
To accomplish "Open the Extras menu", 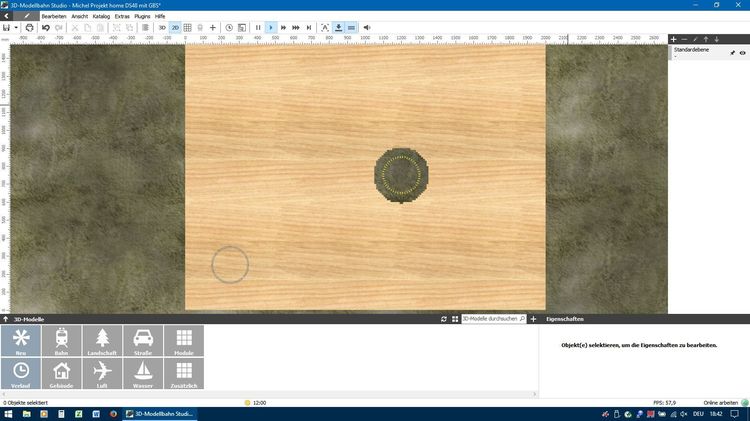I will tap(122, 16).
